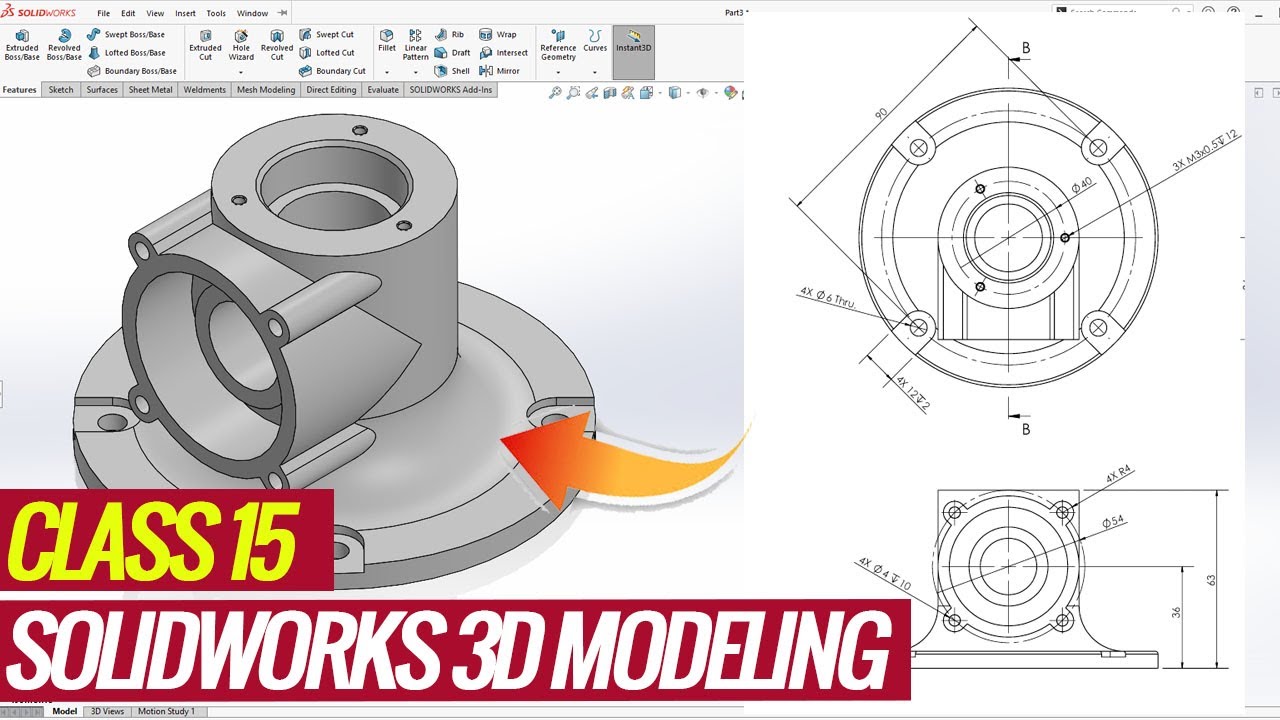This screenshot has width=1280, height=720.
Task: Open the Hole Wizard tool
Action: 241,45
